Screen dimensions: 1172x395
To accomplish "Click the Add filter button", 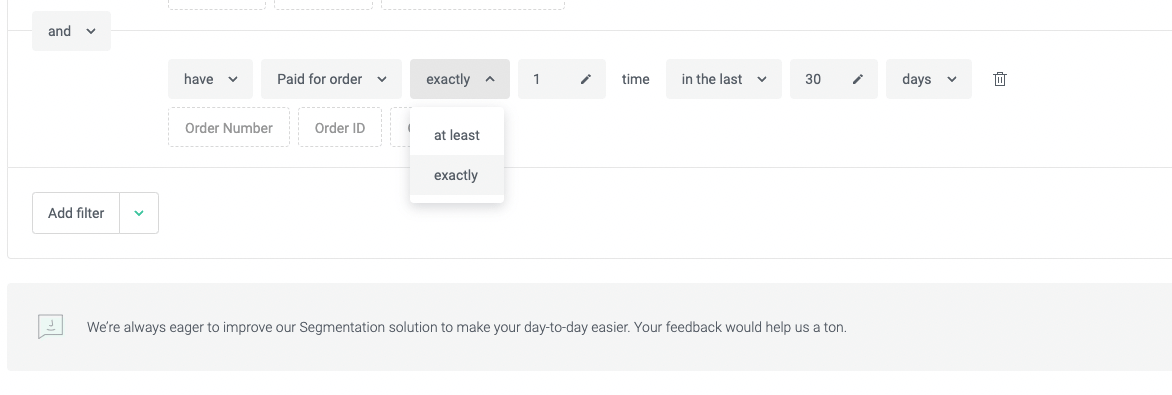I will pos(75,213).
